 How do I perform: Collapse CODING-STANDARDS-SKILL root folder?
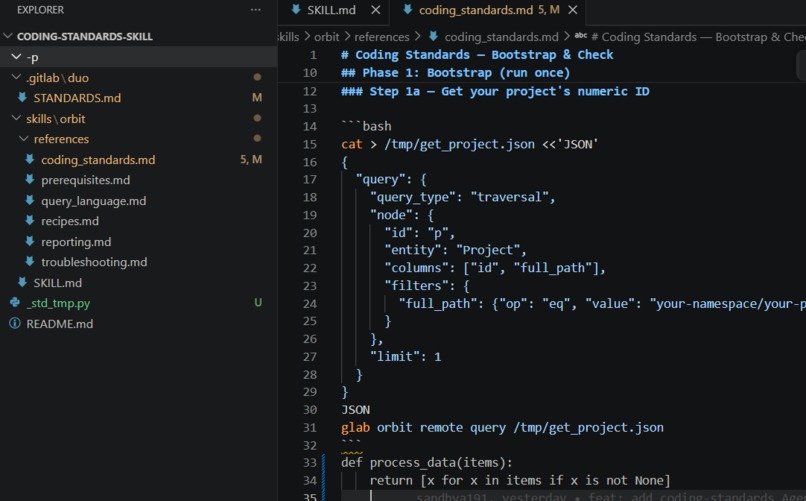click(8, 36)
